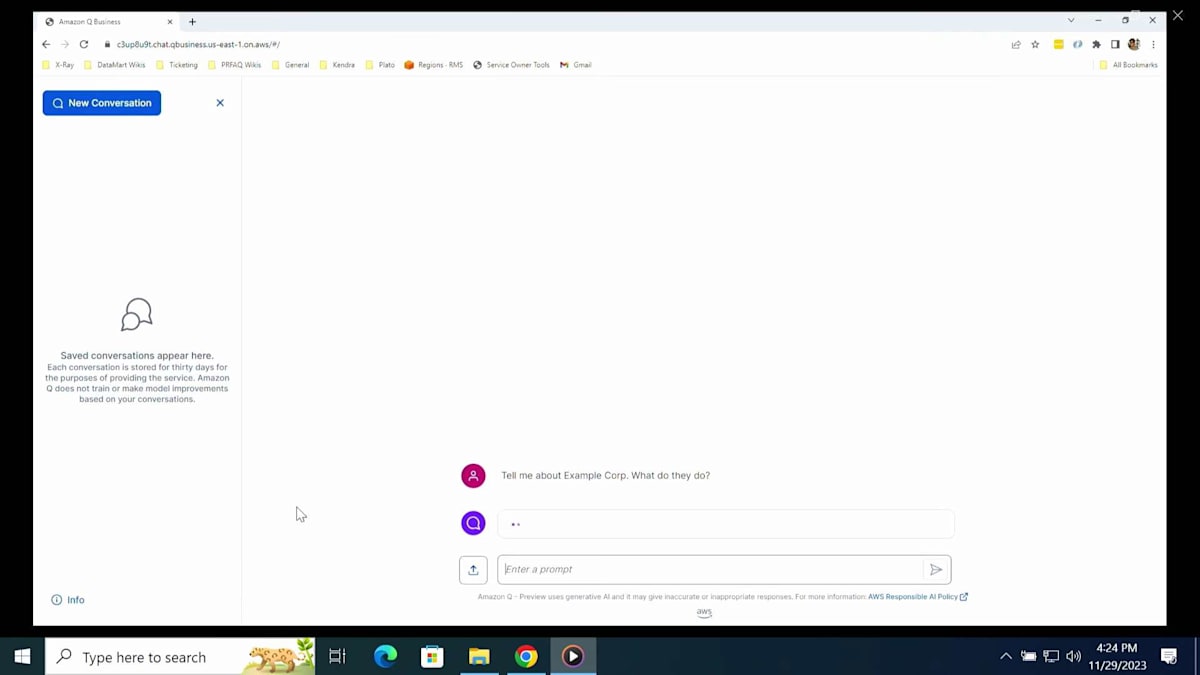
Task: Click the browser address bar URL
Action: click(198, 44)
